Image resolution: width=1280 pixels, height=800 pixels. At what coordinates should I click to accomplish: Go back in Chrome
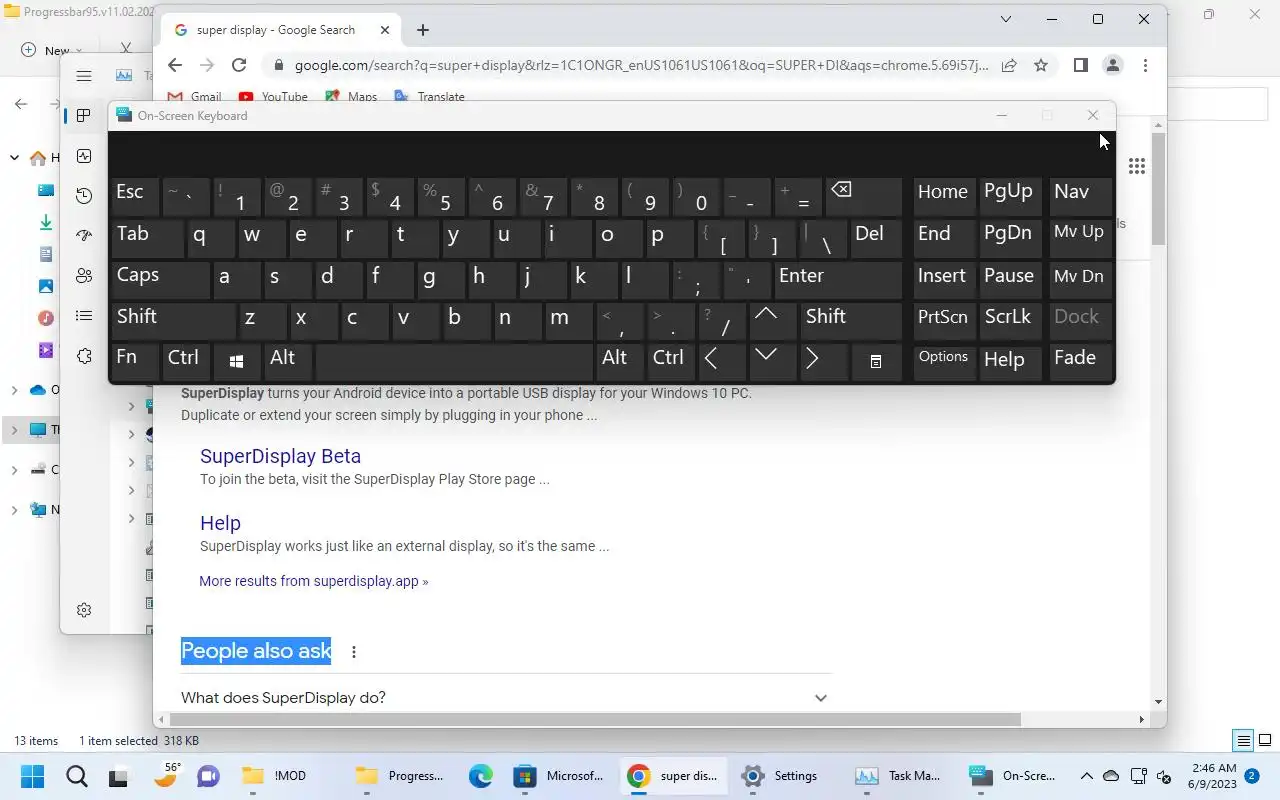click(x=175, y=65)
